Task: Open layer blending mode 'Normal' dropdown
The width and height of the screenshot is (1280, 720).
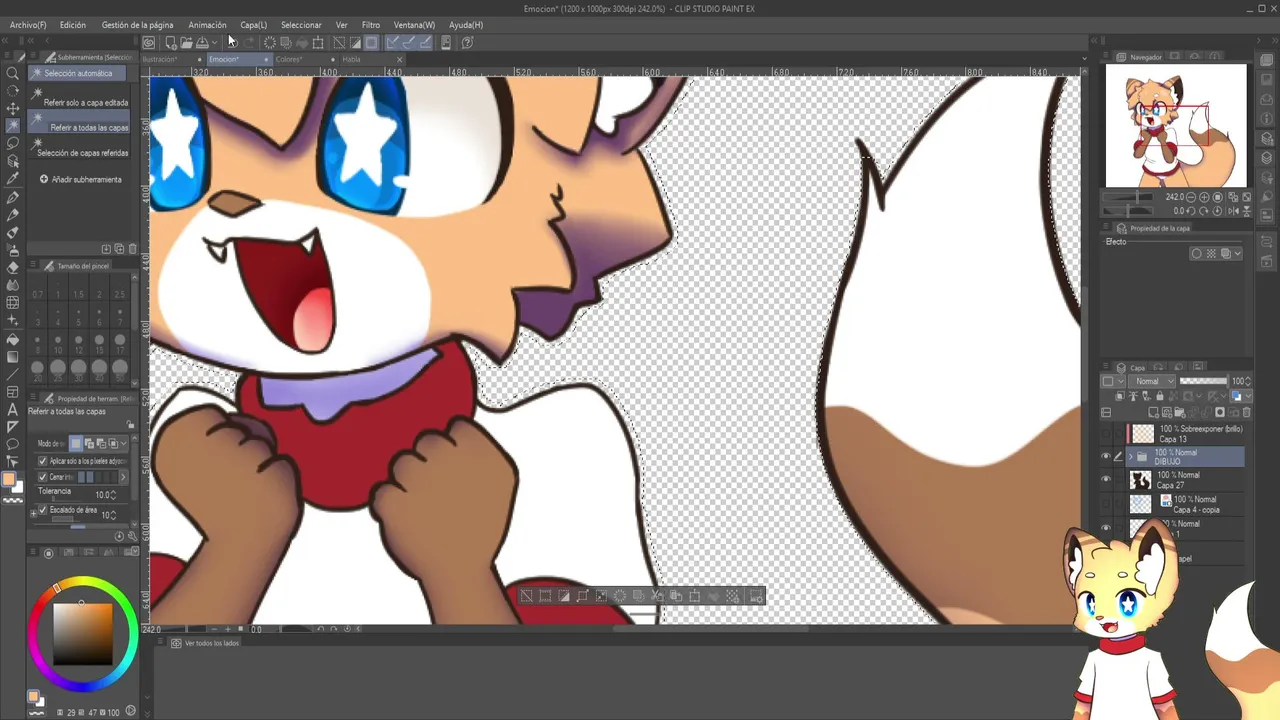Action: [x=1153, y=381]
